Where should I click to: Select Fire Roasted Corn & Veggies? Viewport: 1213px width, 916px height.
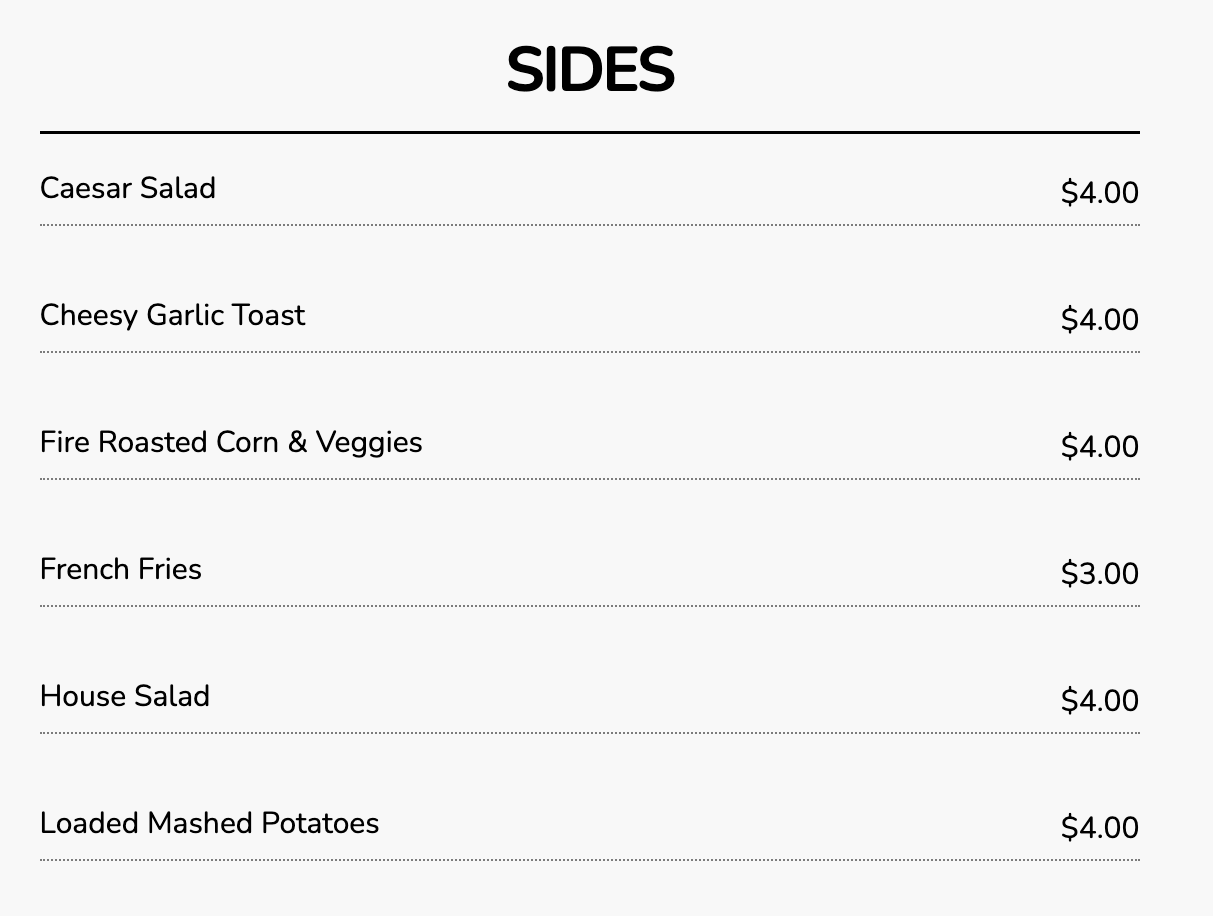coord(231,442)
